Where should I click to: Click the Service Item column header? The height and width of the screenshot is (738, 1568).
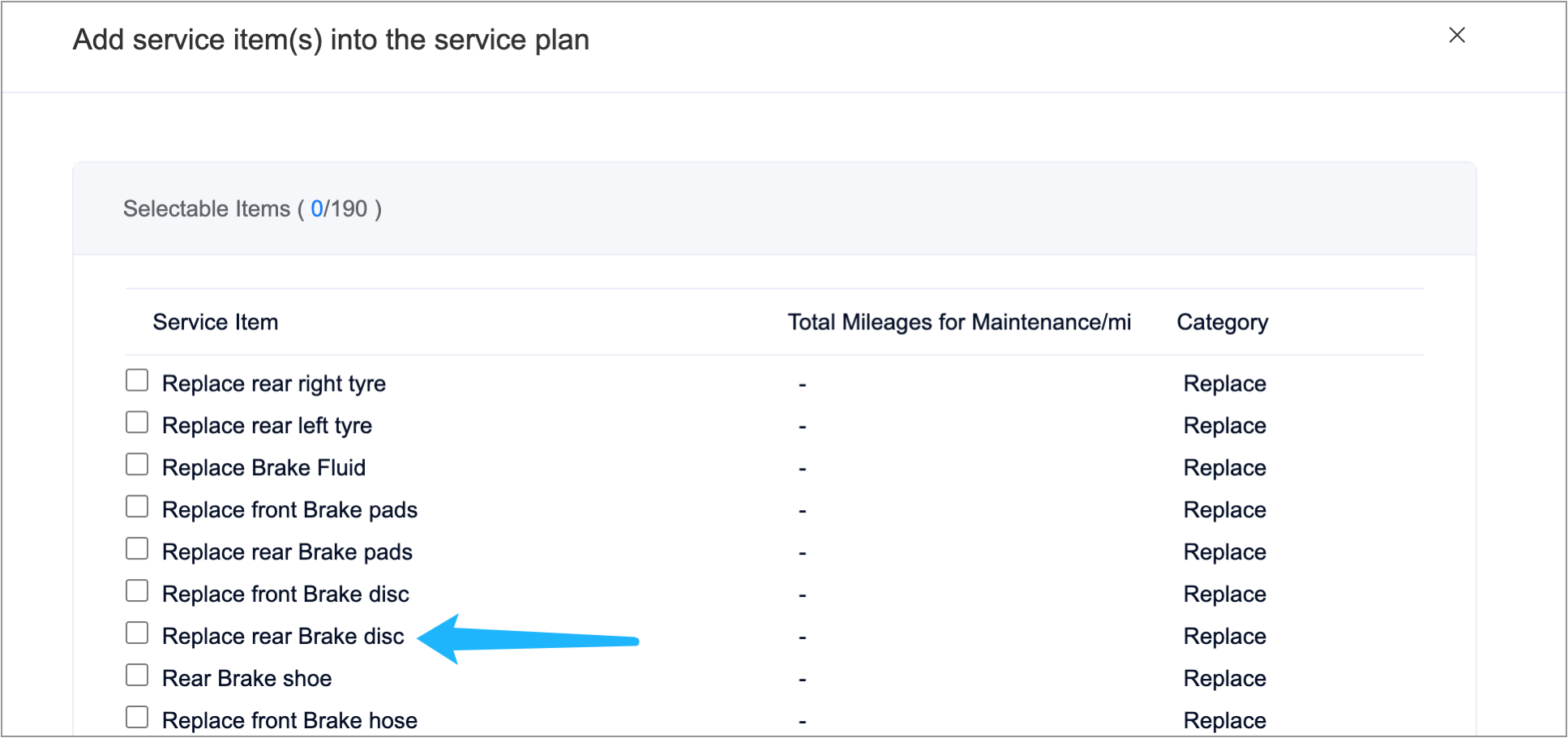215,323
